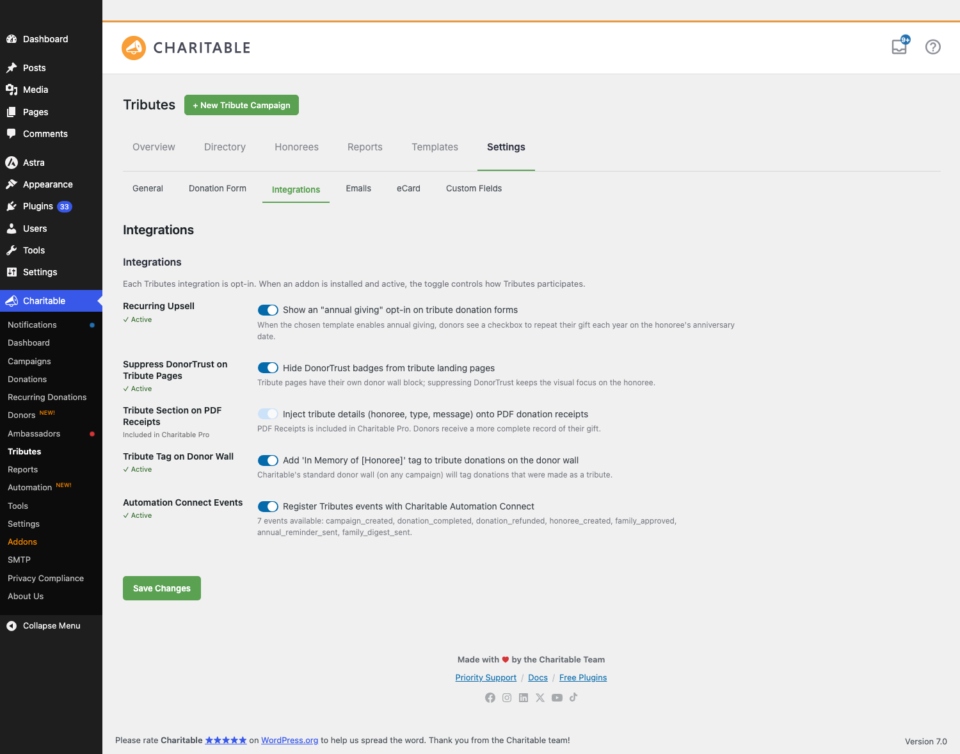The image size is (960, 754).
Task: Open the Free Plugins link
Action: coord(583,677)
